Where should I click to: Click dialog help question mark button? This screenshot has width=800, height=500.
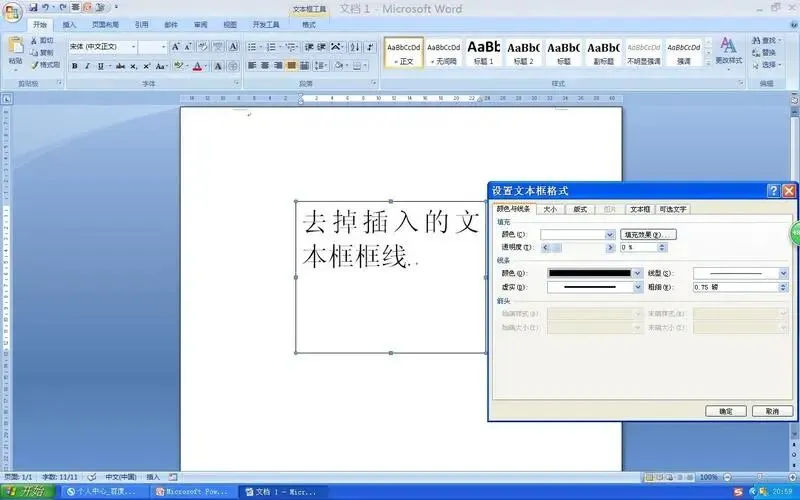[773, 191]
